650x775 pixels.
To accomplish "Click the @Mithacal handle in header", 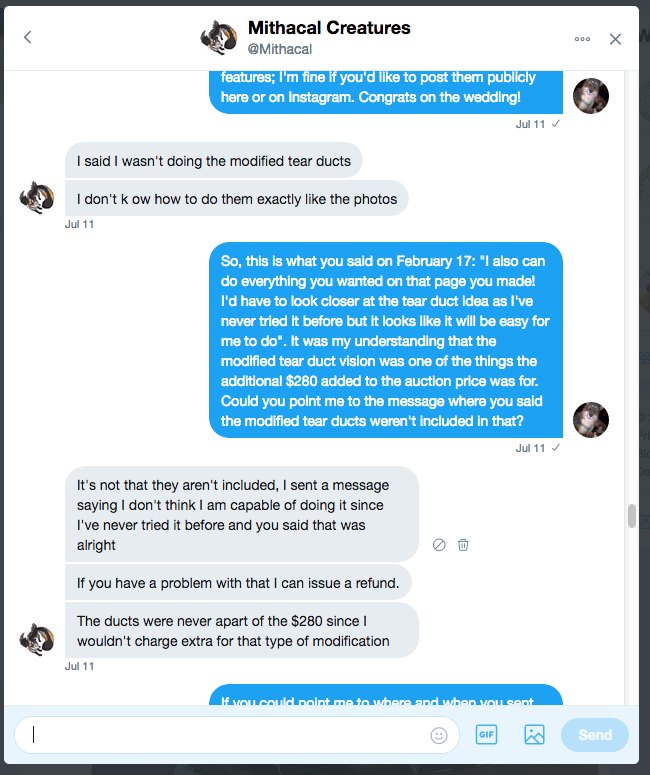I will point(280,49).
